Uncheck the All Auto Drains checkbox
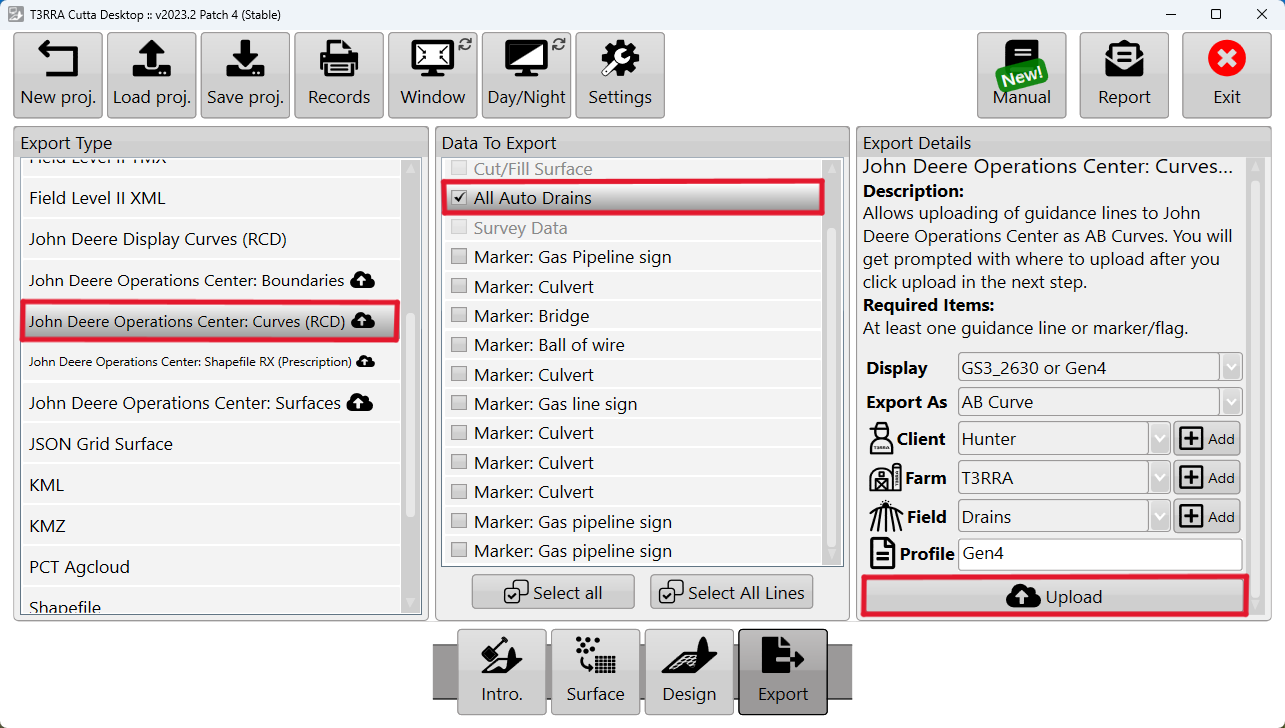Image resolution: width=1285 pixels, height=728 pixels. pos(459,198)
